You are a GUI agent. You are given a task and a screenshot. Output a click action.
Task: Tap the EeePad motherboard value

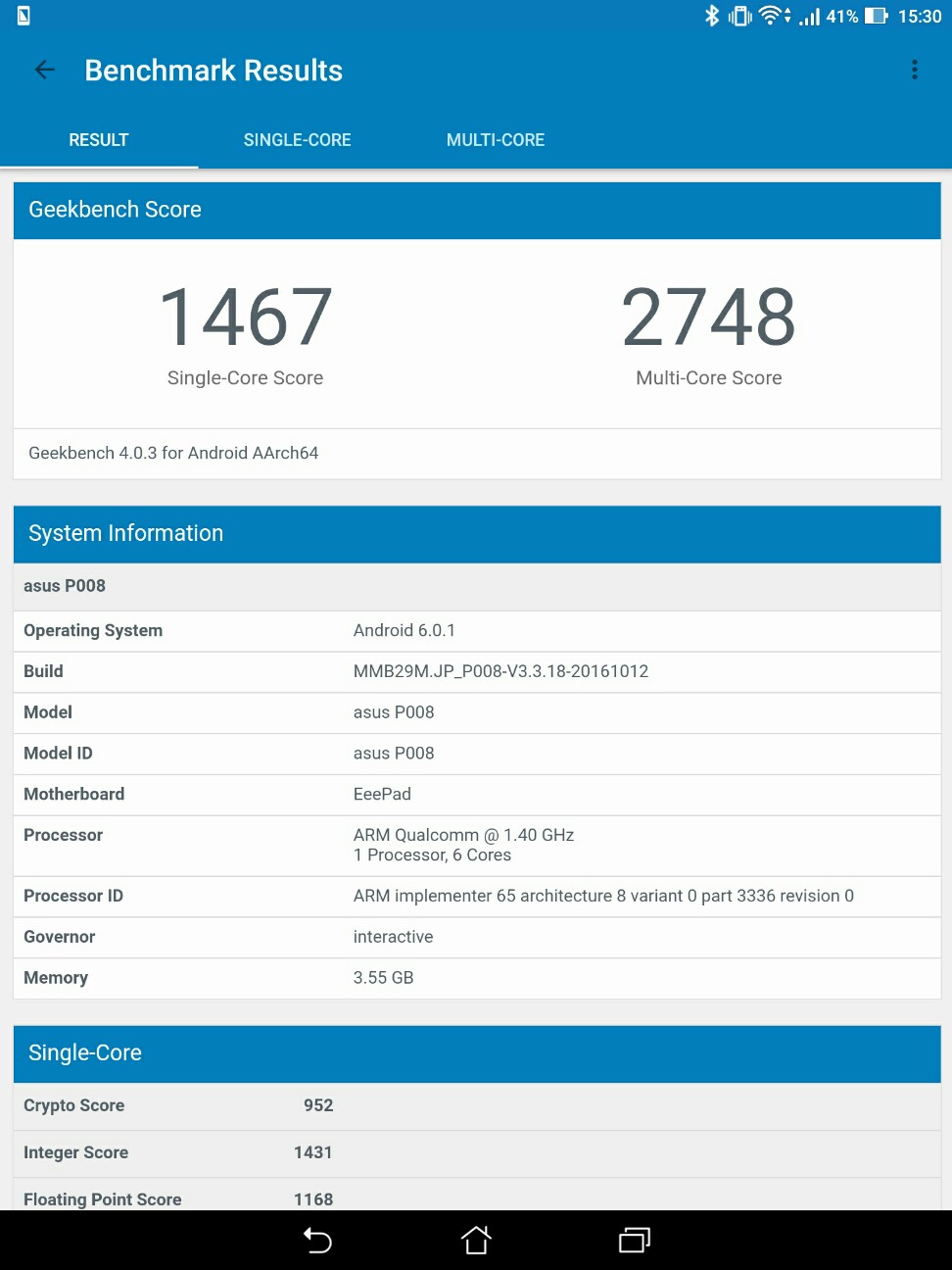(382, 795)
